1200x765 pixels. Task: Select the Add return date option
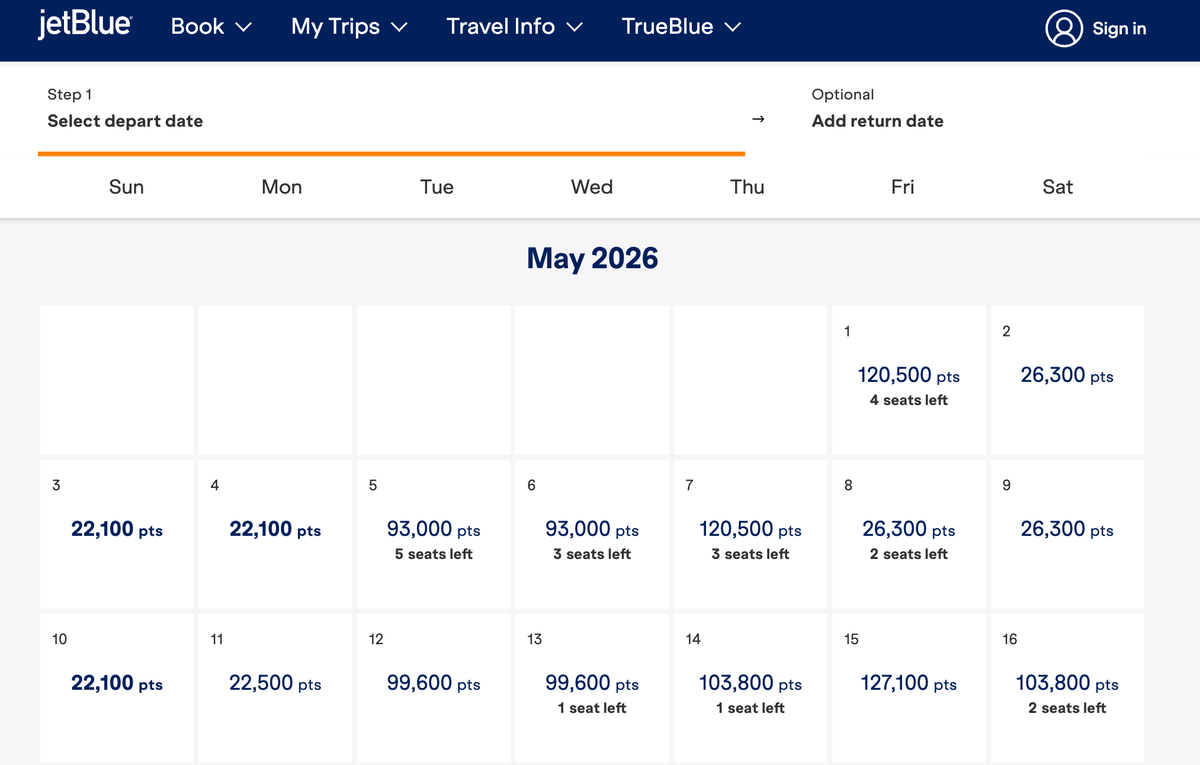(x=876, y=121)
